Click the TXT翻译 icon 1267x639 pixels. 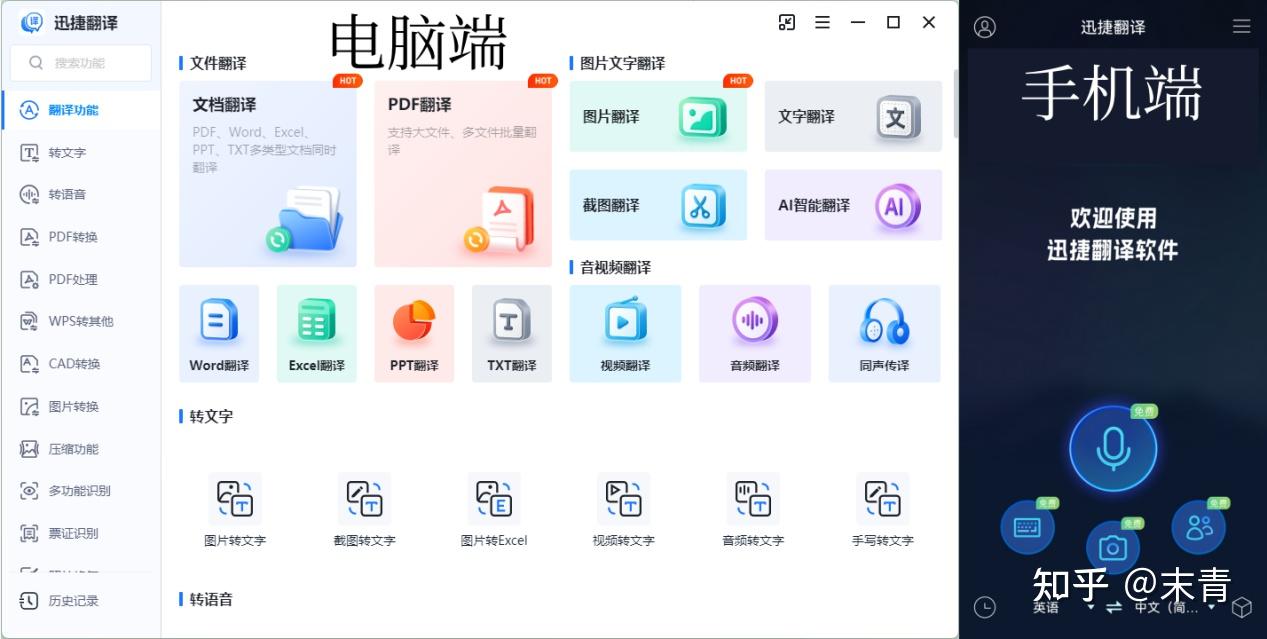[512, 334]
